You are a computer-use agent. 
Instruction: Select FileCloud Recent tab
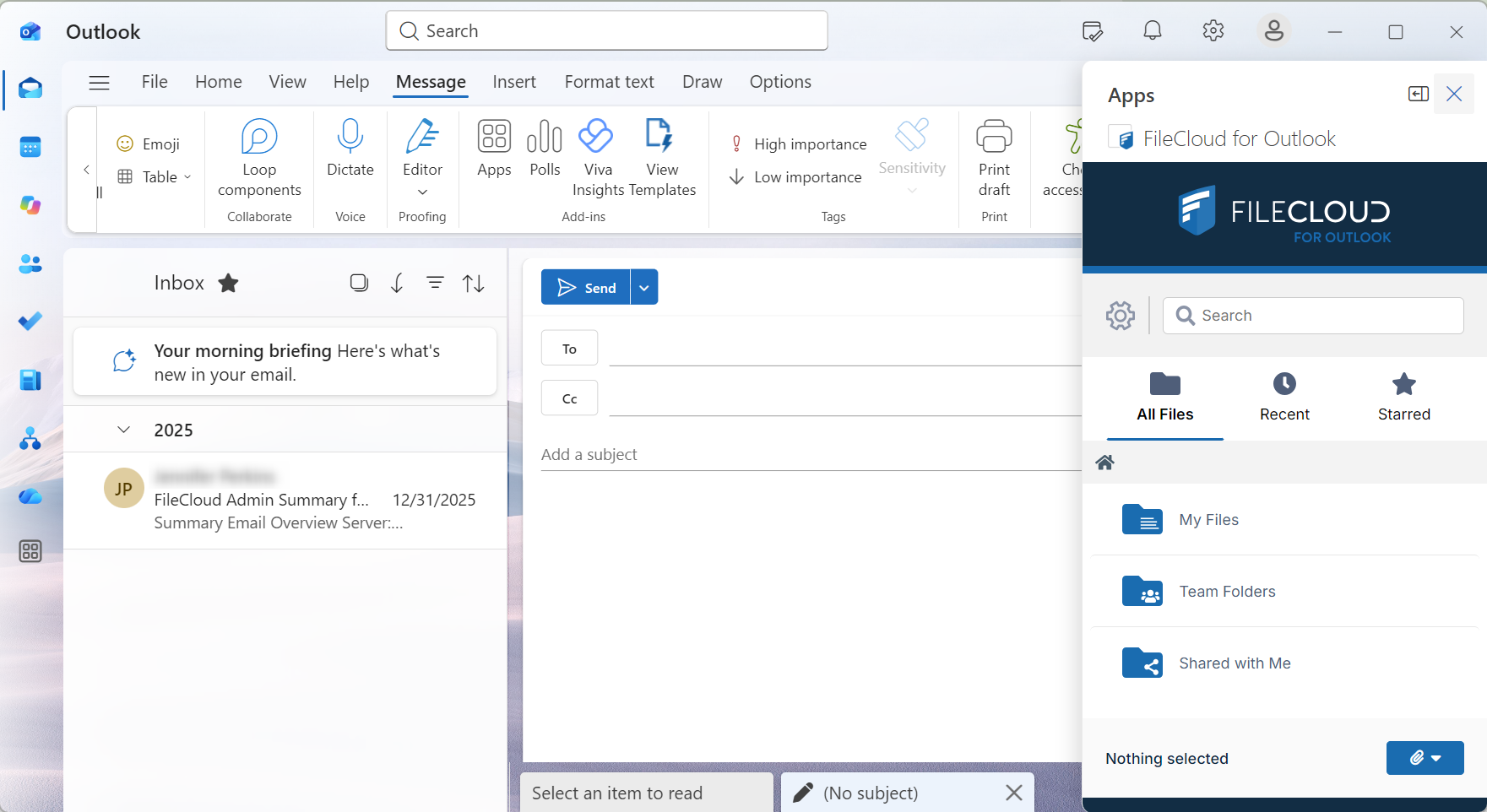[x=1284, y=398]
